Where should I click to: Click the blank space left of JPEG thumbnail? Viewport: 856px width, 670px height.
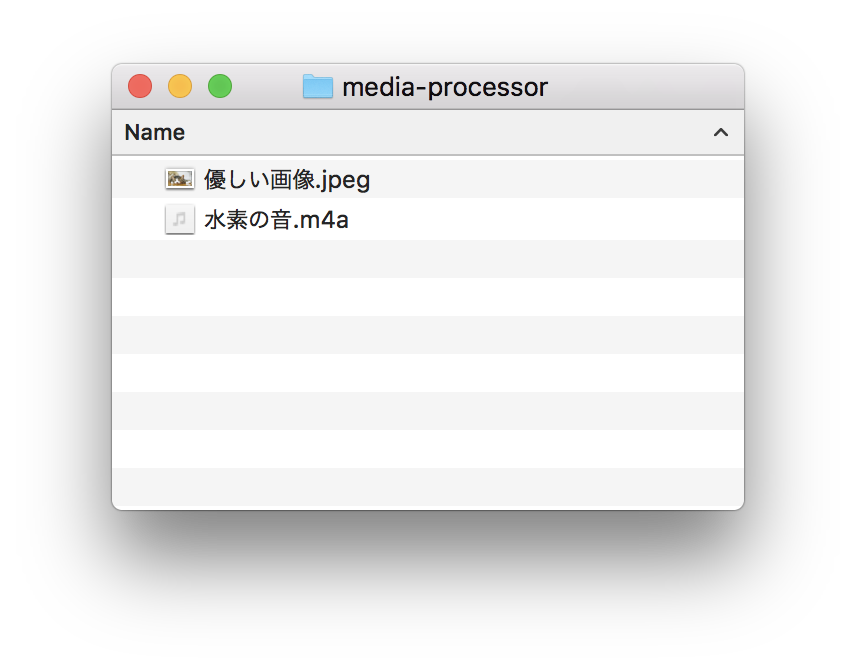tap(139, 179)
